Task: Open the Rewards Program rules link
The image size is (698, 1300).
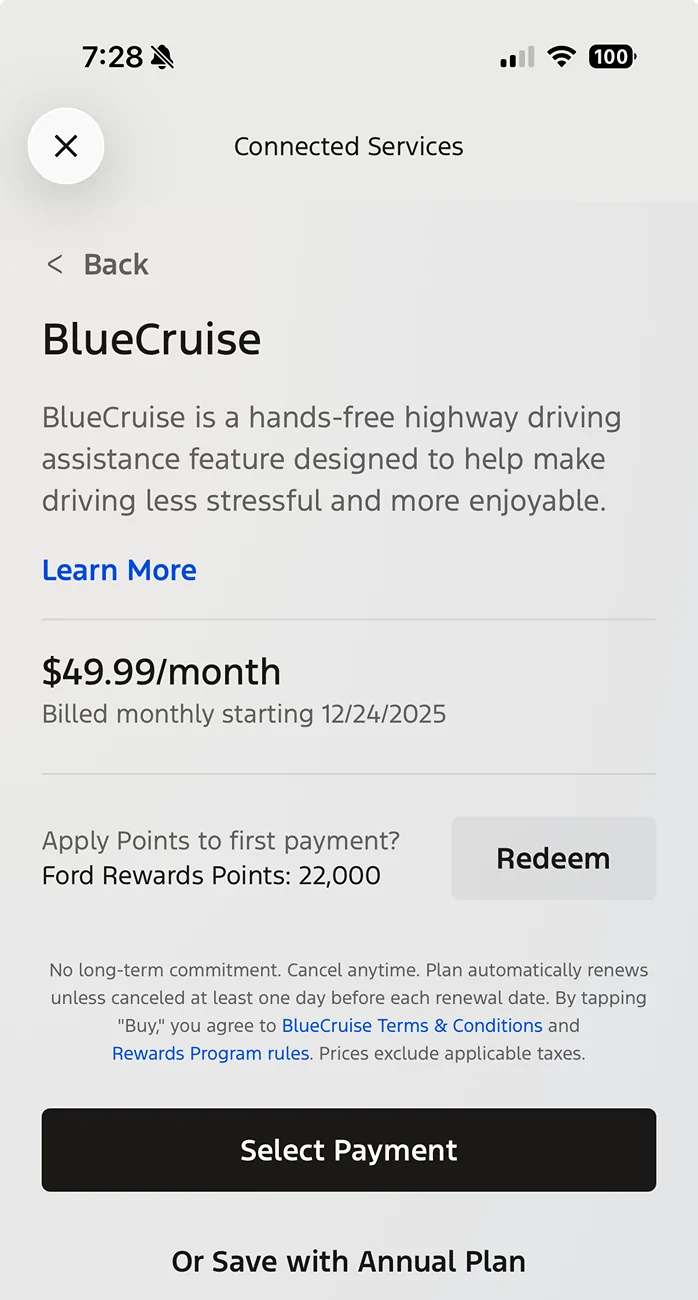Action: click(209, 1054)
